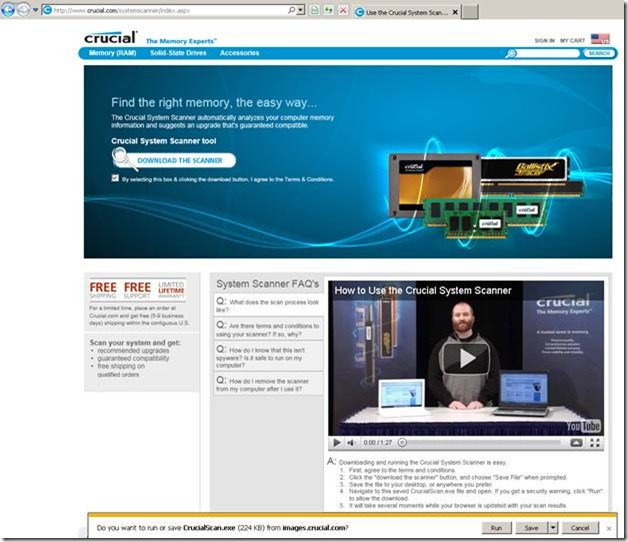Click the video progress seek bar
628x542 pixels.
pyautogui.click(x=482, y=443)
